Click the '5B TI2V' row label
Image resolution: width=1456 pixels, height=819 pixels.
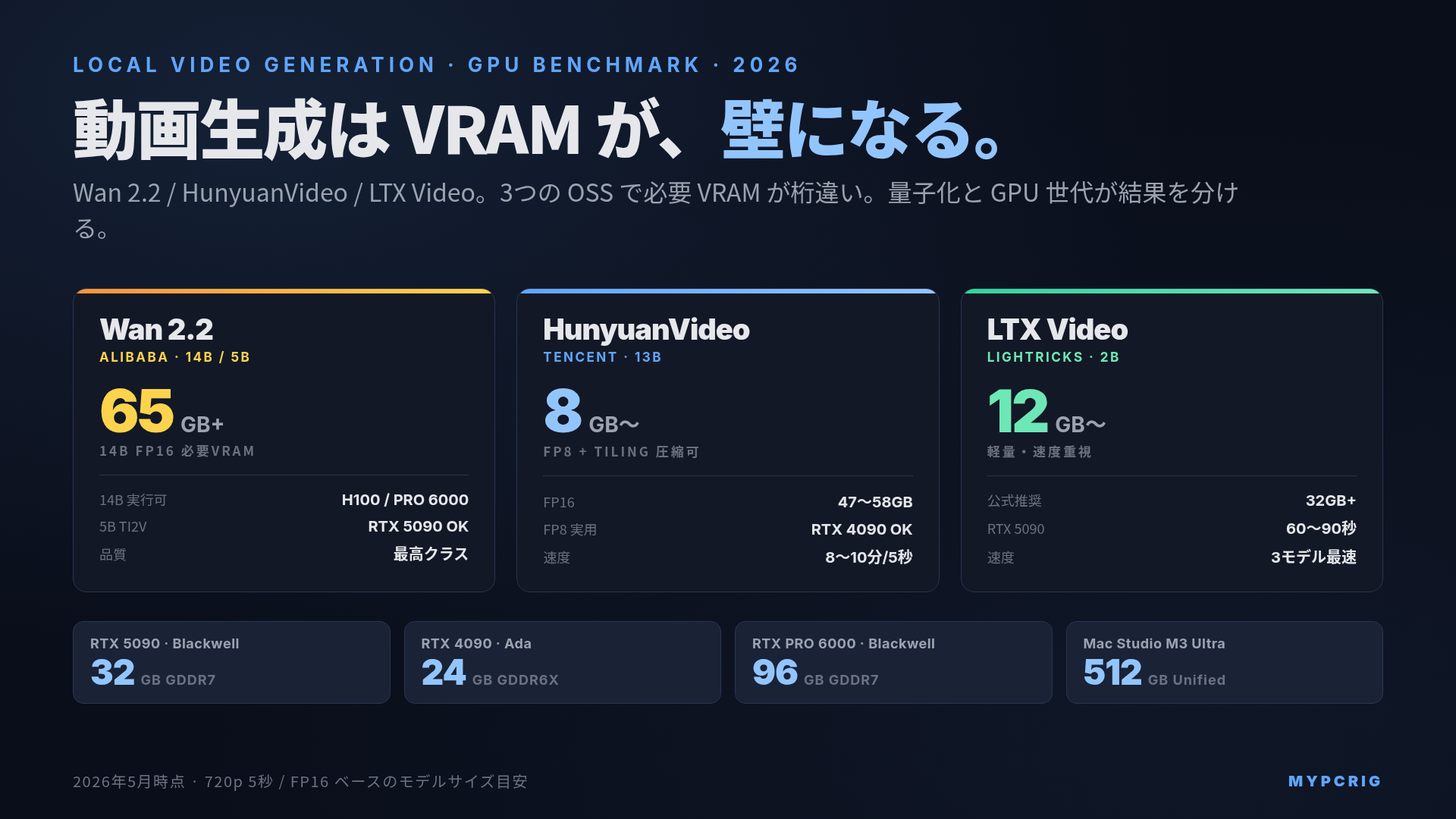point(123,527)
